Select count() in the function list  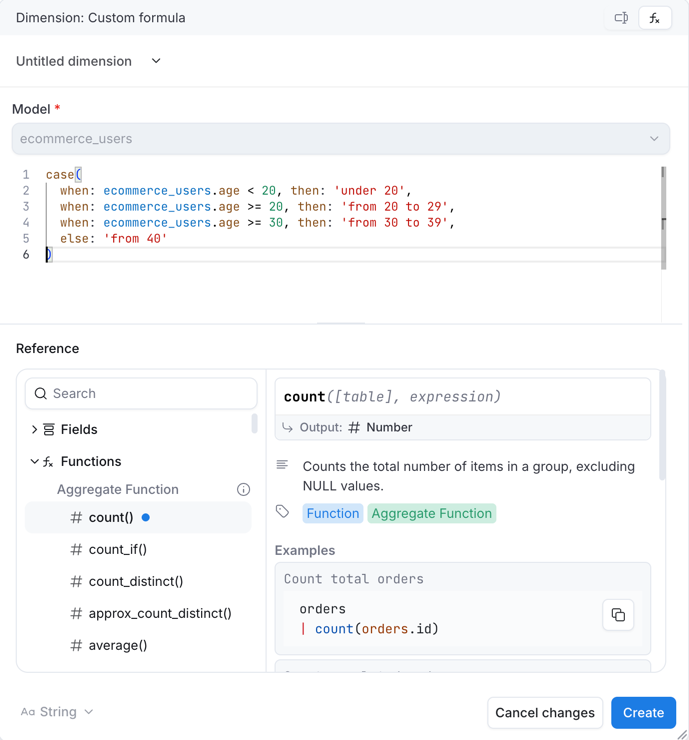tap(138, 518)
